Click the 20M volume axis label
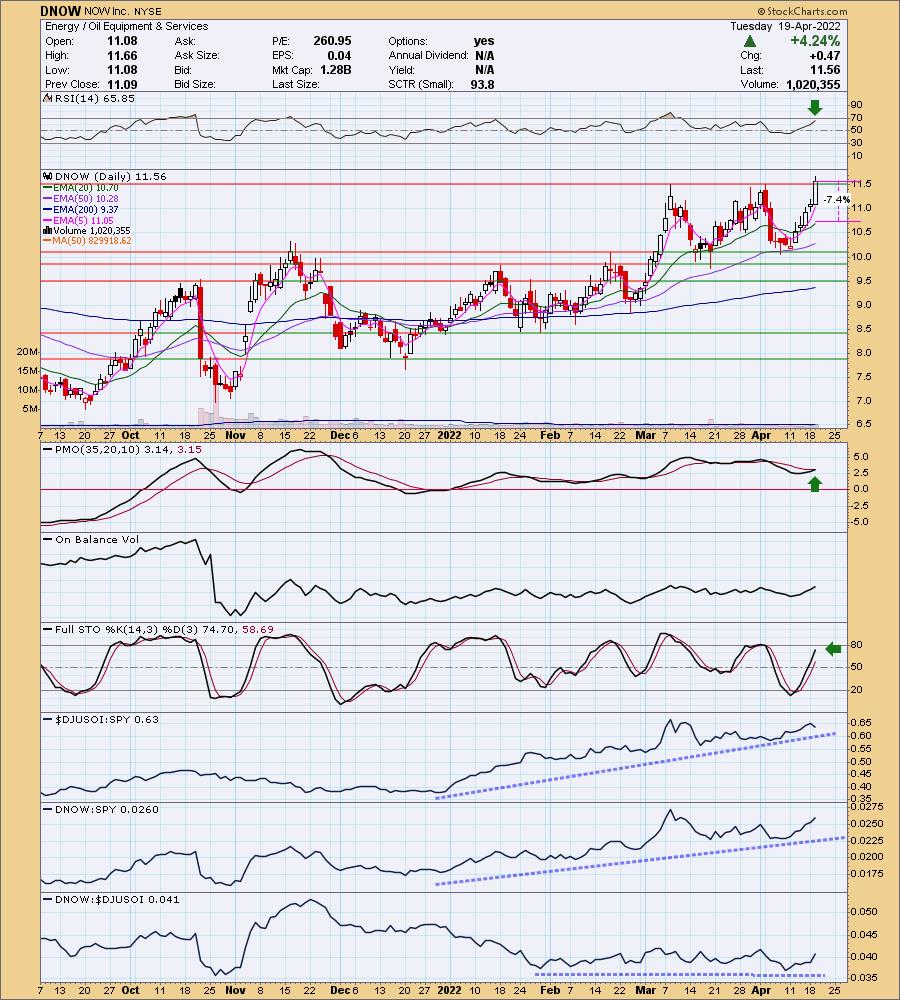The image size is (900, 1000). [x=27, y=352]
